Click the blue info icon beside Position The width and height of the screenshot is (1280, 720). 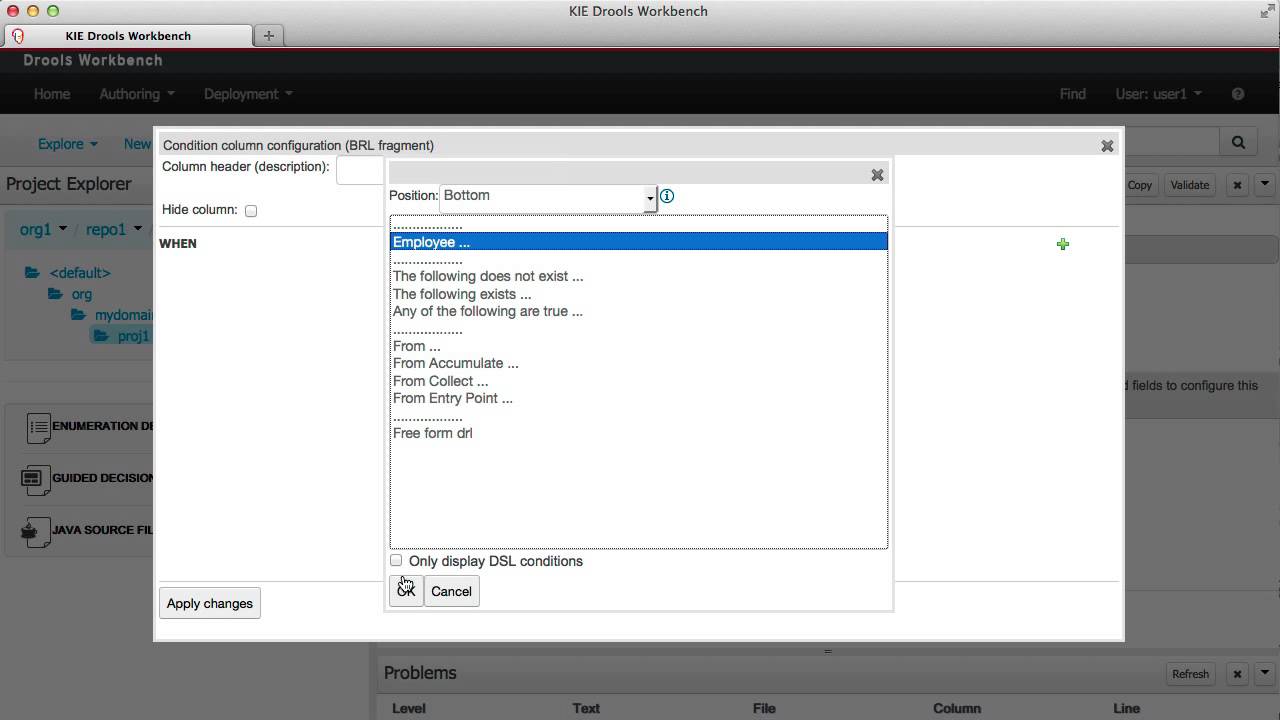(x=667, y=196)
